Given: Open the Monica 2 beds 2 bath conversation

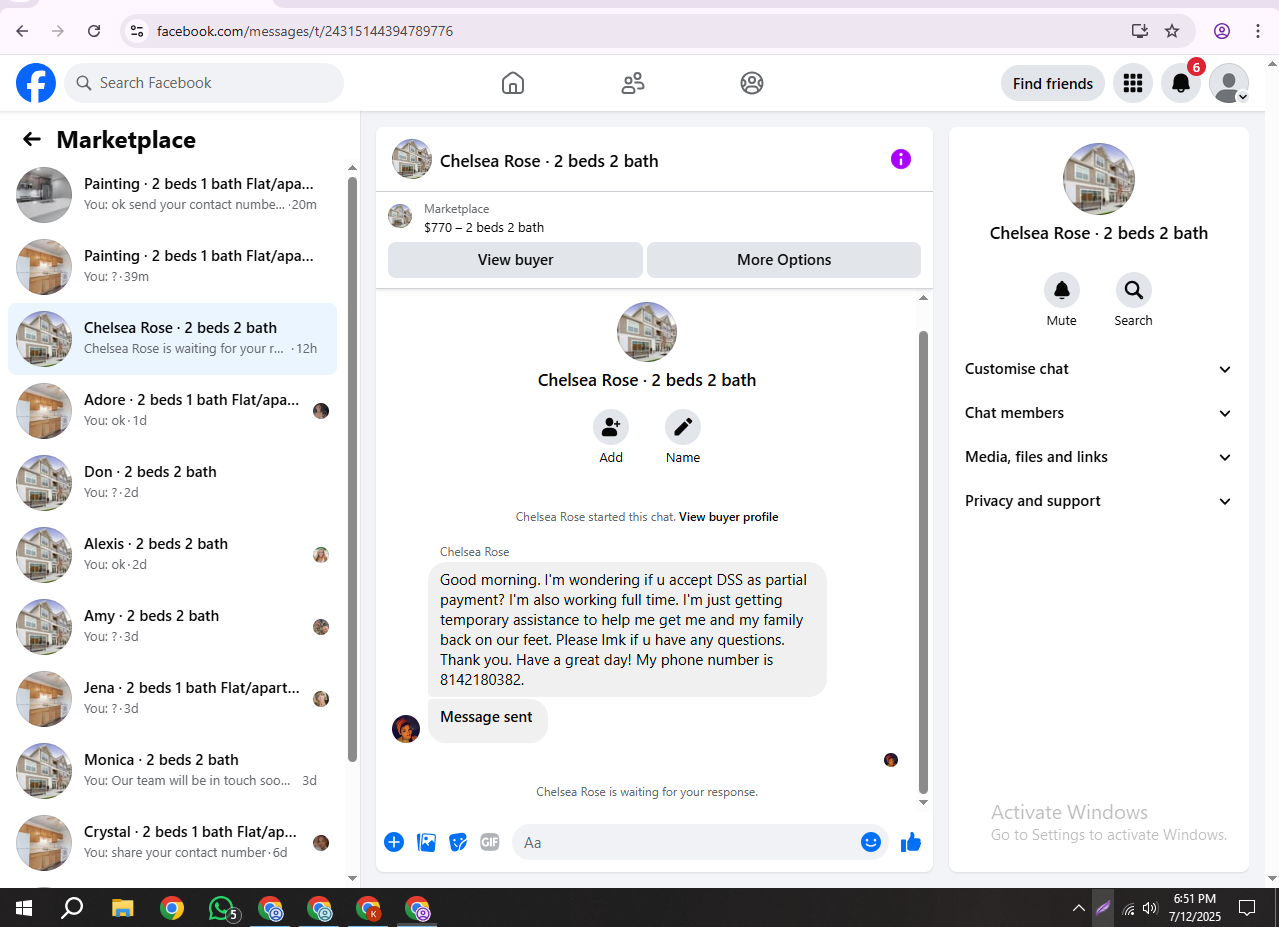Looking at the screenshot, I should tap(173, 771).
